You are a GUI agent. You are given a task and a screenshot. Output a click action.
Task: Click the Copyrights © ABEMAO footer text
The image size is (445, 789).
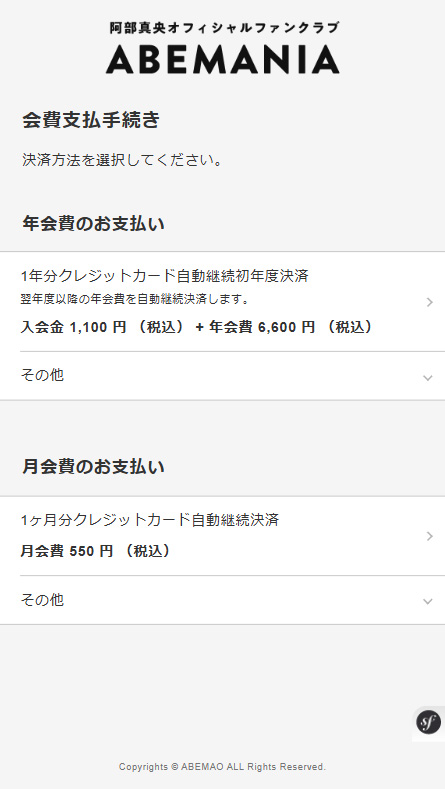pos(222,767)
